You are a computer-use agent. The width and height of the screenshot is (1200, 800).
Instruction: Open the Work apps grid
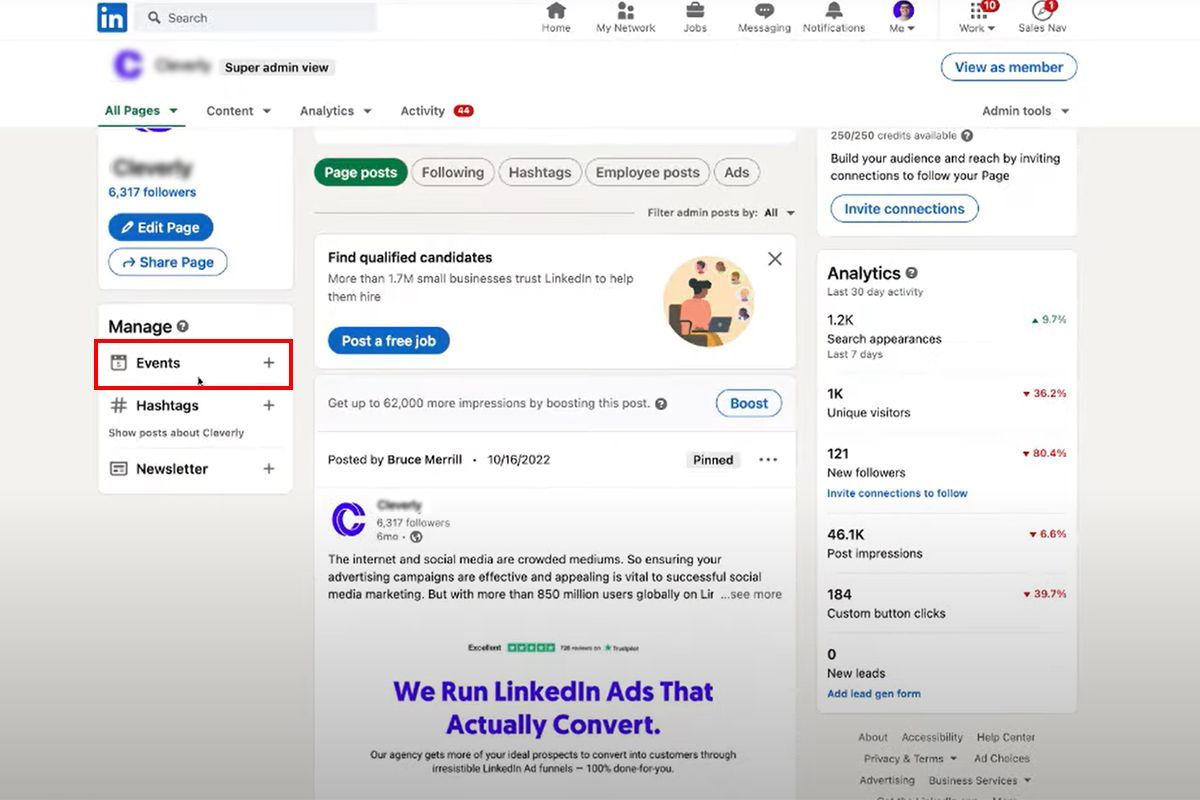(x=978, y=12)
